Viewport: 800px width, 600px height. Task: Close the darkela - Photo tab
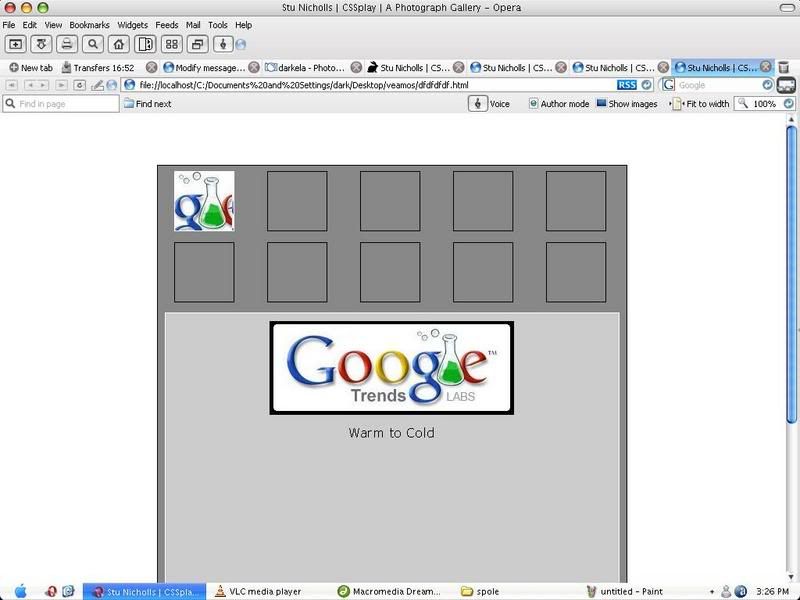(x=356, y=67)
